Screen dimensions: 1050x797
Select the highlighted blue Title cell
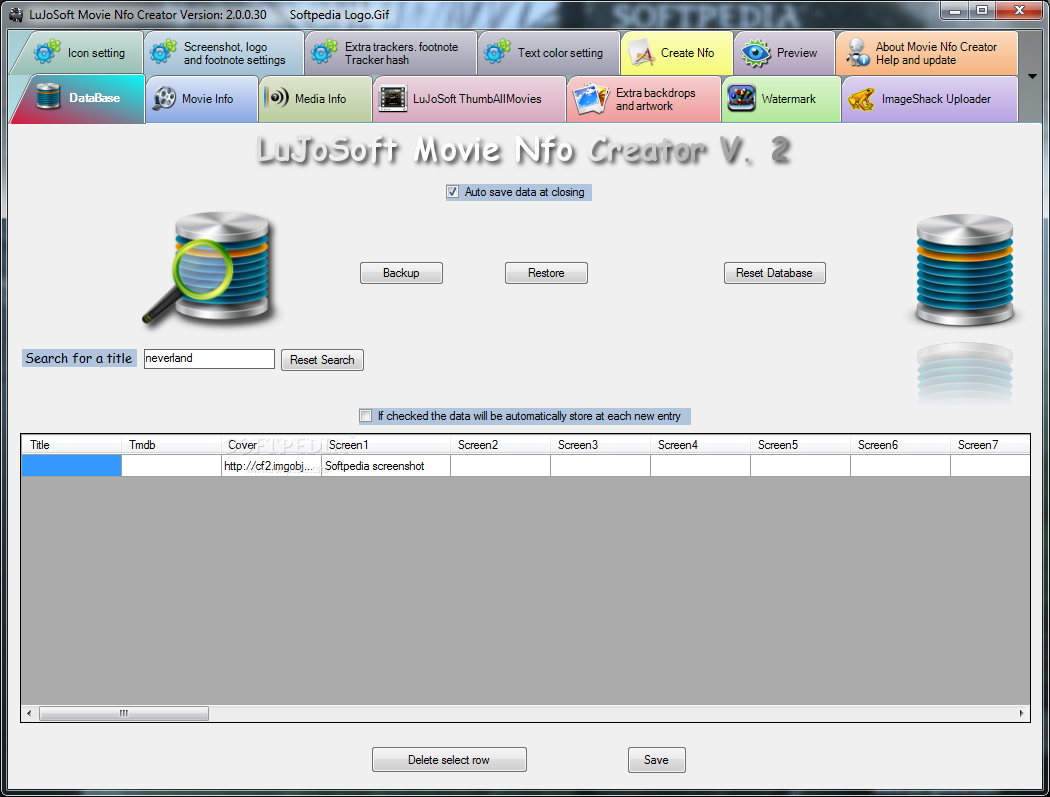(72, 465)
